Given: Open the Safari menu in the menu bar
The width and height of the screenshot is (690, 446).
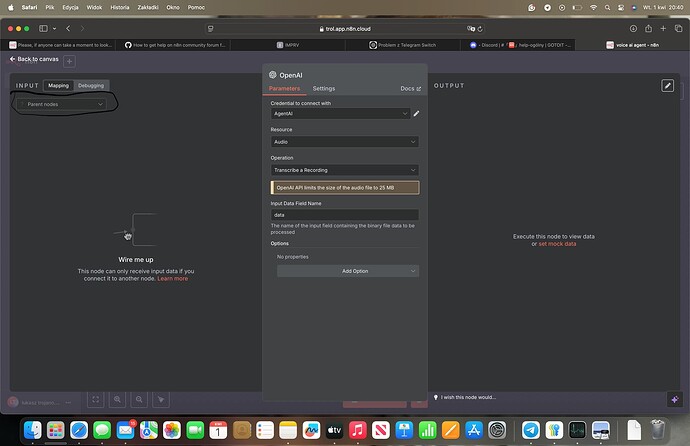Looking at the screenshot, I should [29, 7].
